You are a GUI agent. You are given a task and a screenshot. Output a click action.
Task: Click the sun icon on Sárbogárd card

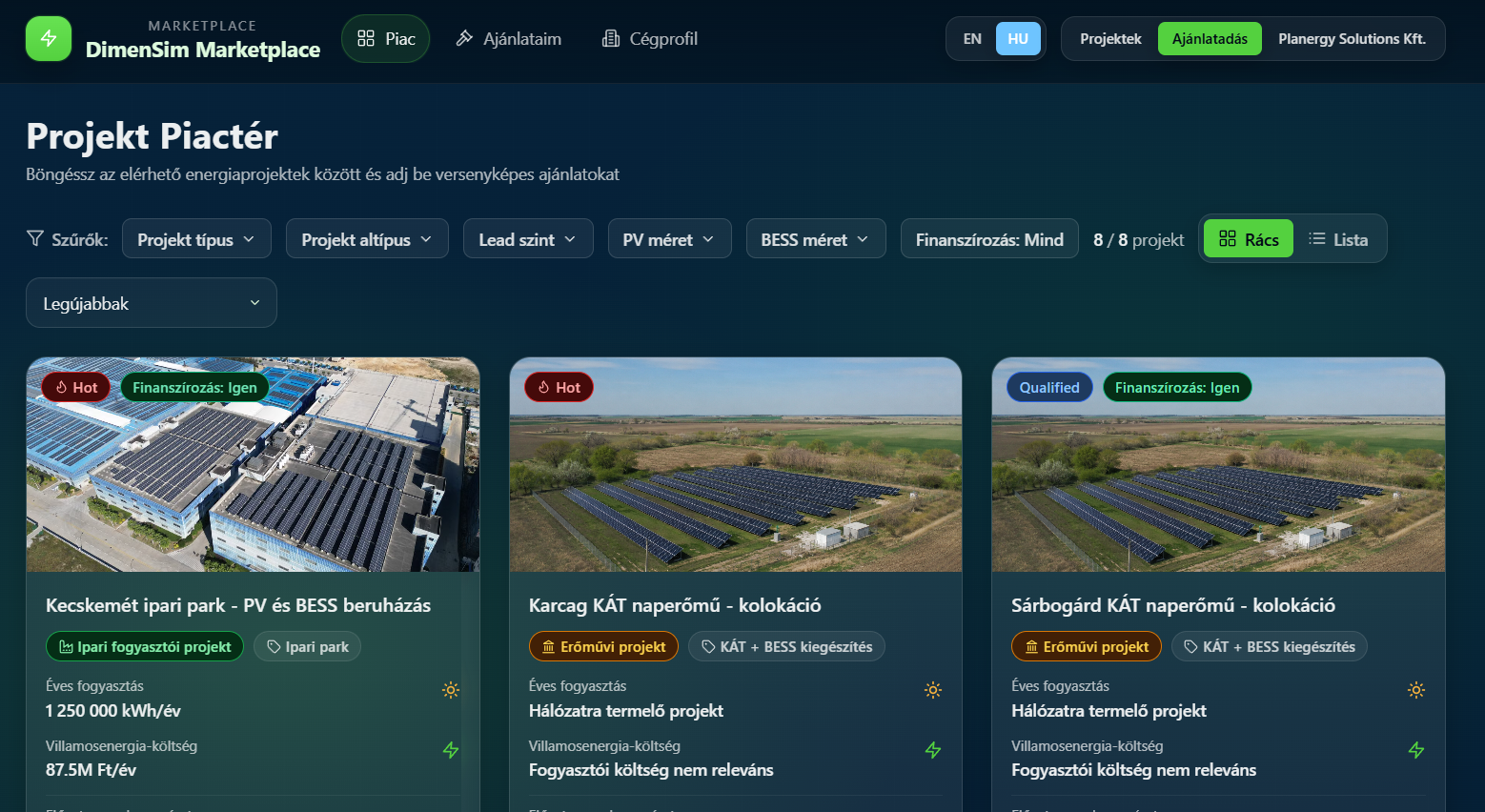pos(1416,690)
